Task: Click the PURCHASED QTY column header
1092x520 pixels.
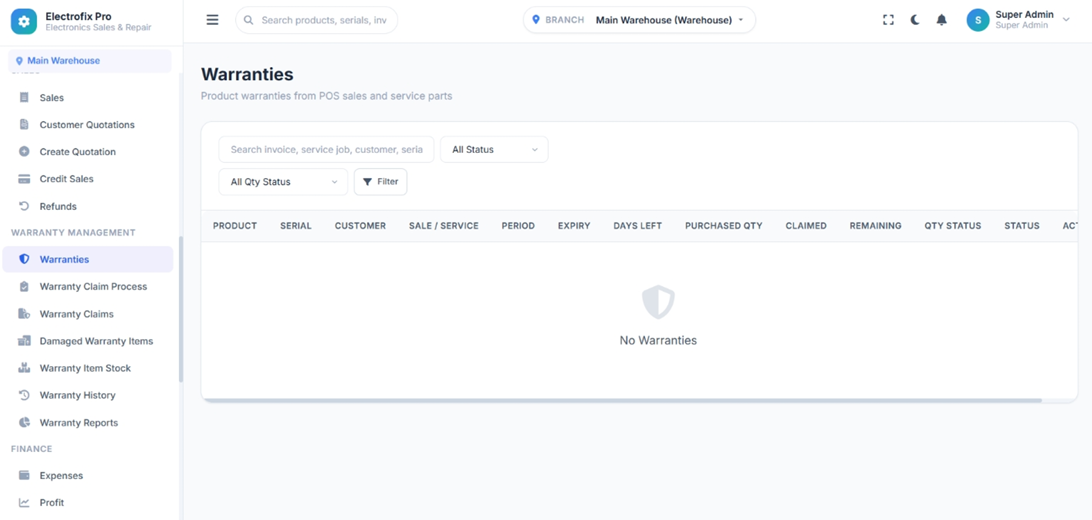Action: coord(724,226)
